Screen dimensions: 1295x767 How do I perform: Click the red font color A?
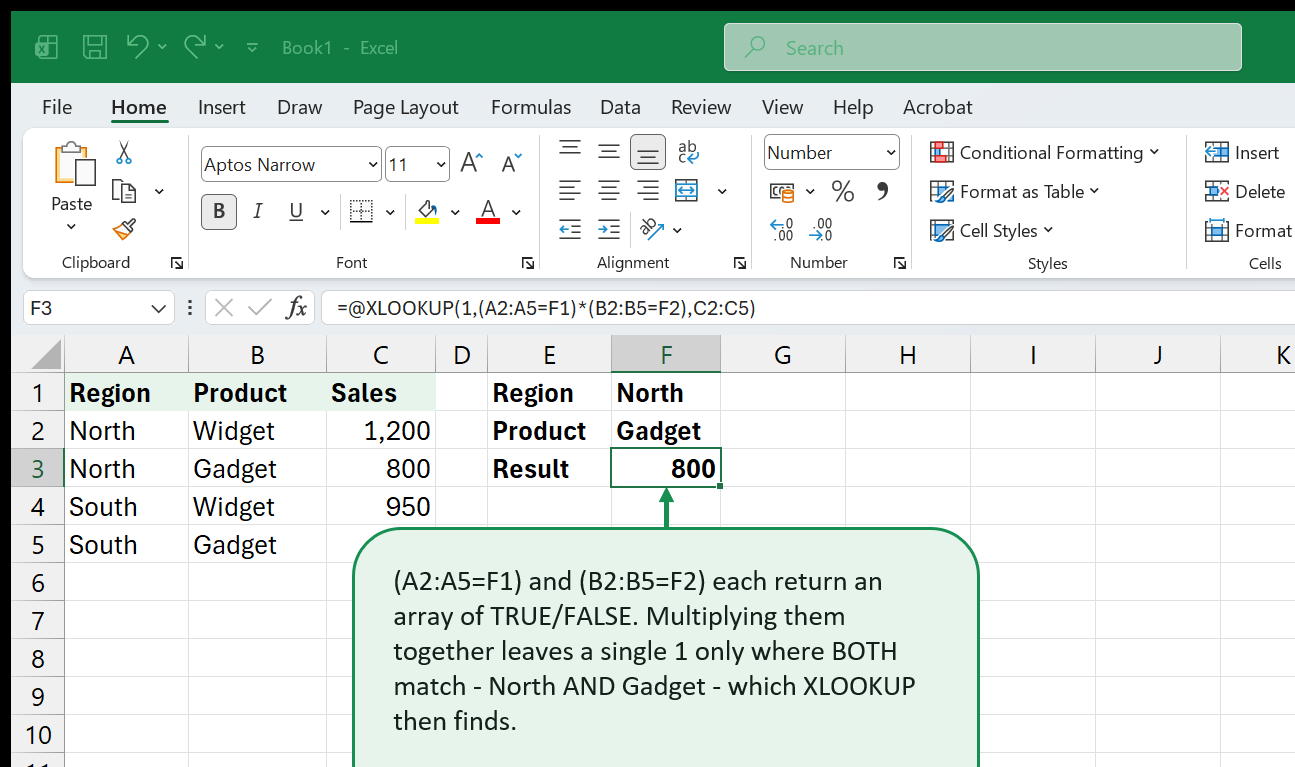click(x=488, y=211)
